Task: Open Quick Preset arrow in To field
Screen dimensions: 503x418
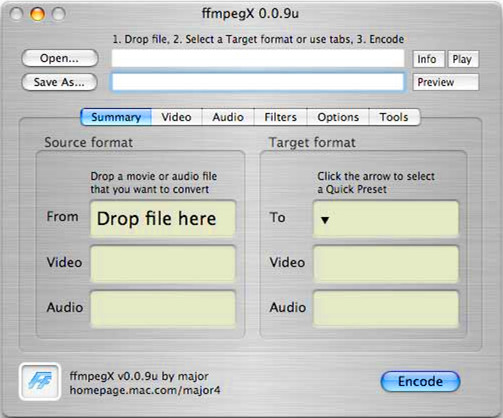Action: [325, 220]
